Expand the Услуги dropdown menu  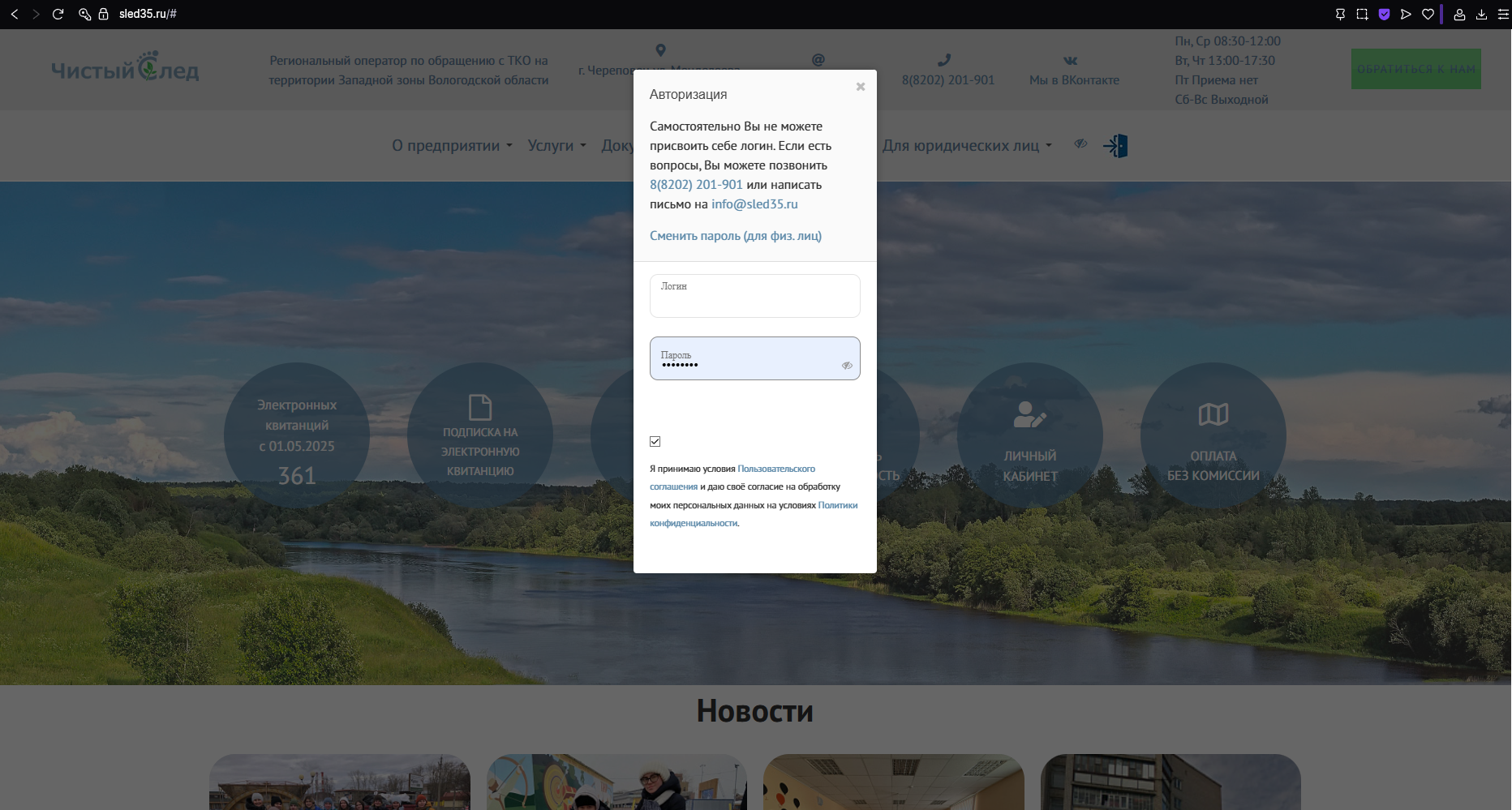pyautogui.click(x=556, y=146)
